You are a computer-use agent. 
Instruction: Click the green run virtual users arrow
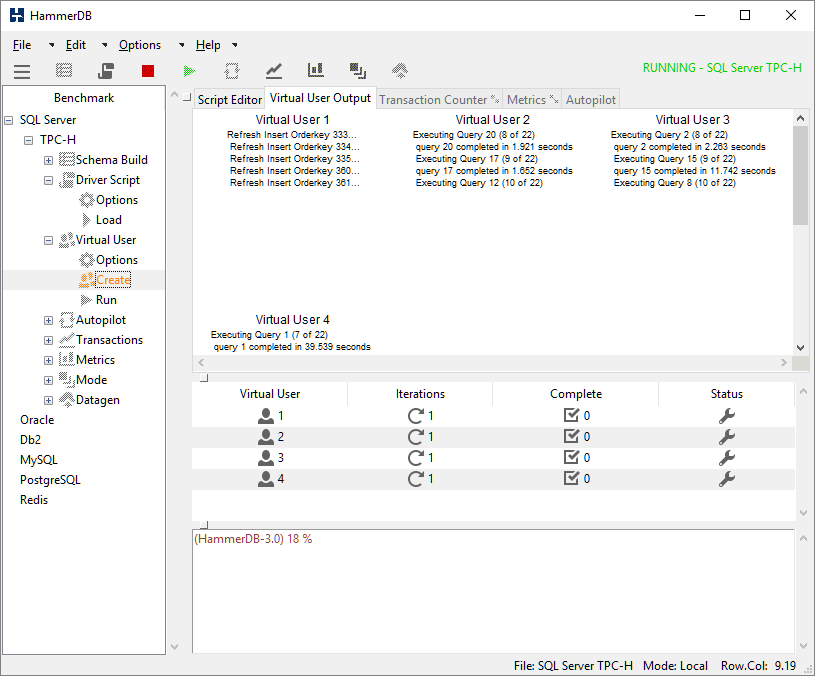190,71
